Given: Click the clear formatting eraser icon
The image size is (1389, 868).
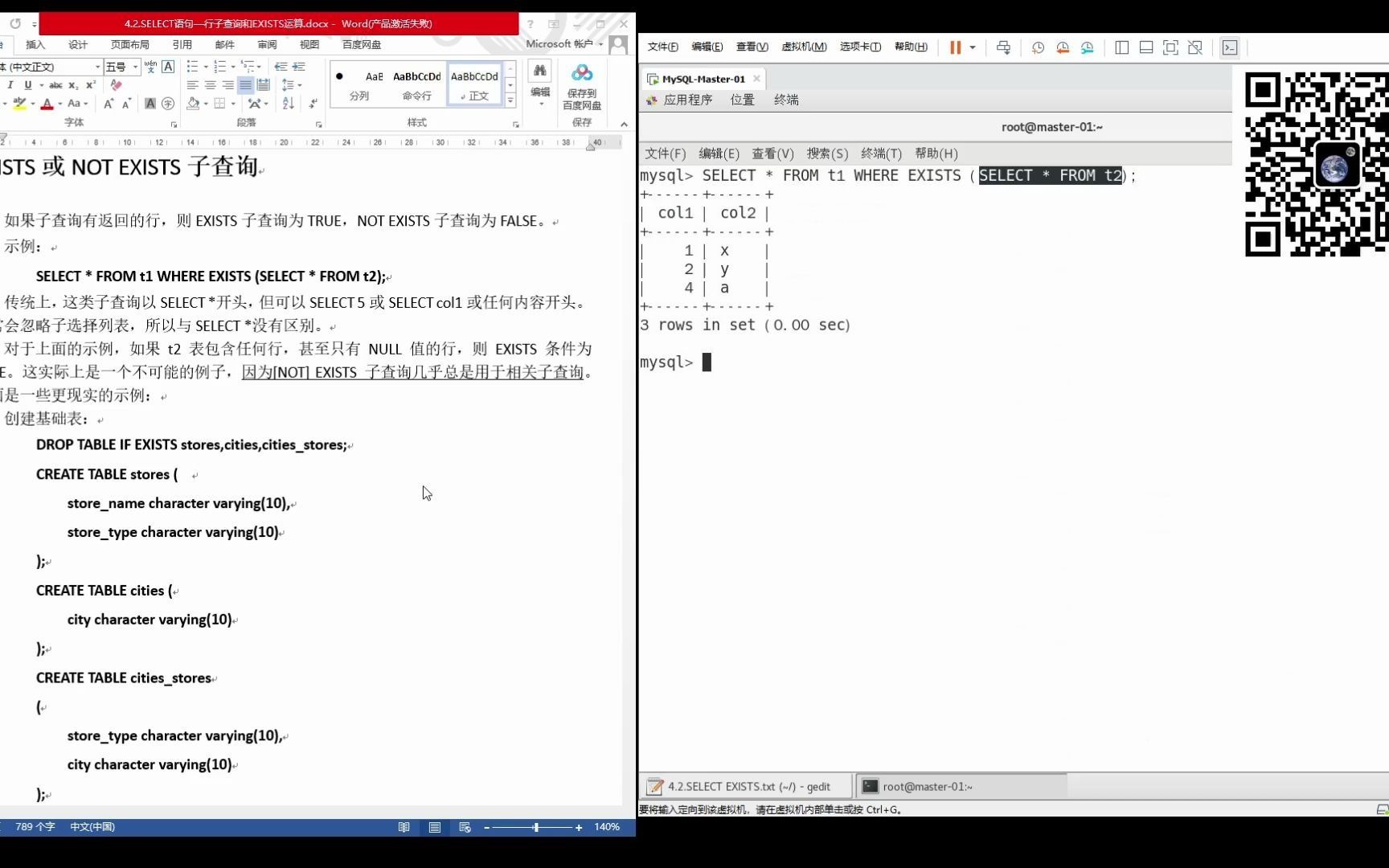Looking at the screenshot, I should tap(117, 85).
